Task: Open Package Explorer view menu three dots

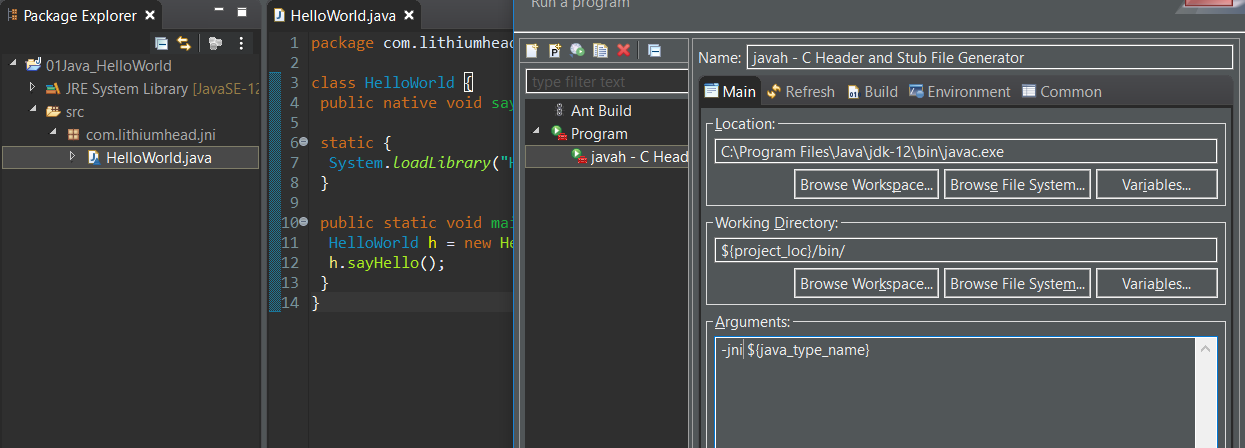Action: (241, 43)
